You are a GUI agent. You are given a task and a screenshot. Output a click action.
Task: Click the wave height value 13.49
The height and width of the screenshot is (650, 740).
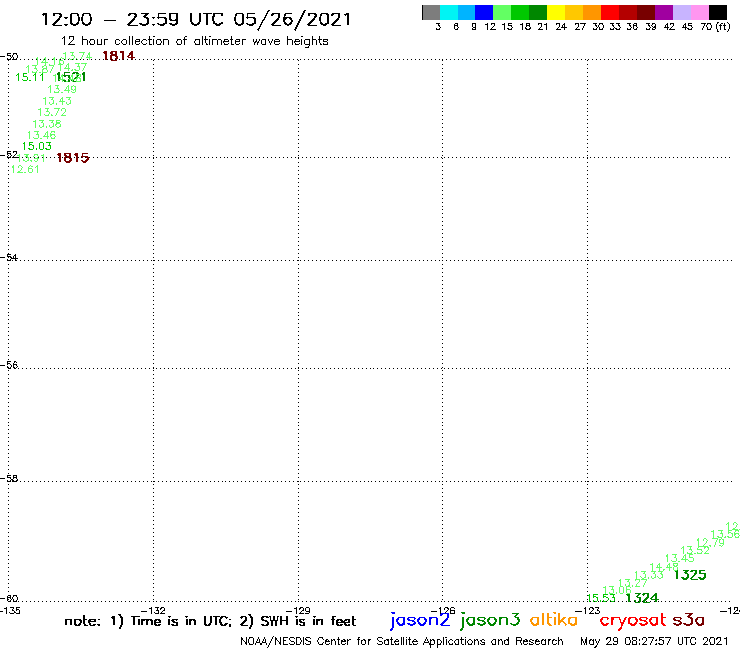pos(62,89)
